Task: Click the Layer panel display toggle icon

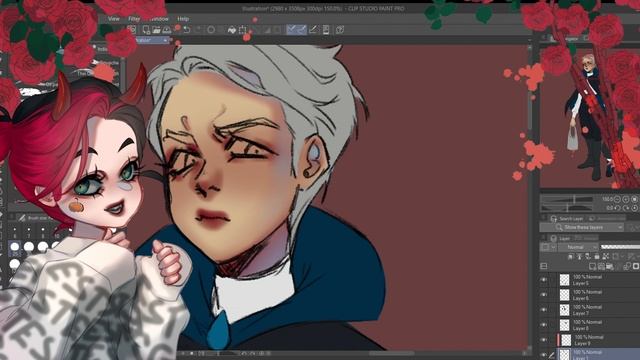Action: pyautogui.click(x=544, y=267)
